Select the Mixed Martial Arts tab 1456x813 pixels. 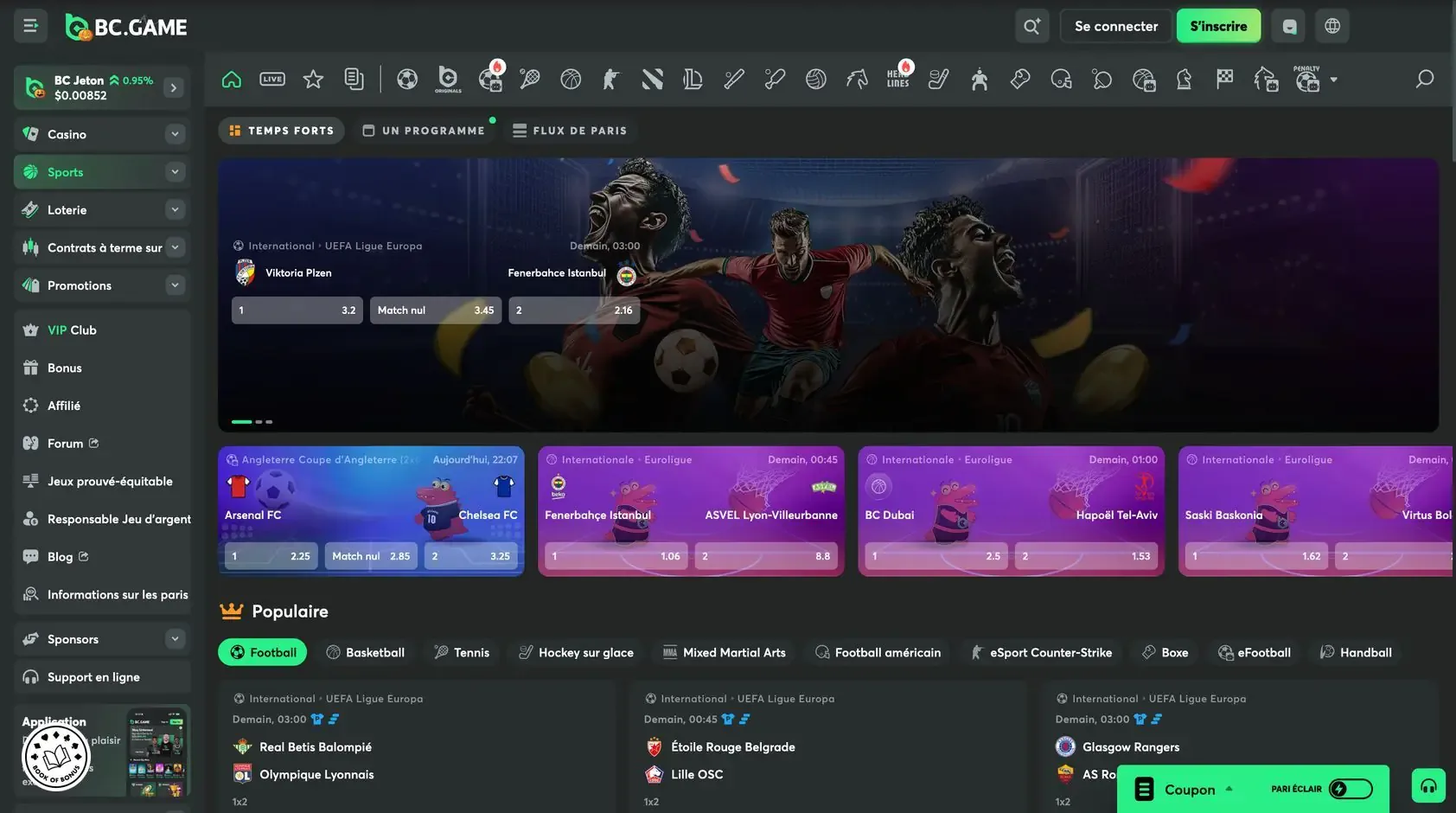(724, 652)
